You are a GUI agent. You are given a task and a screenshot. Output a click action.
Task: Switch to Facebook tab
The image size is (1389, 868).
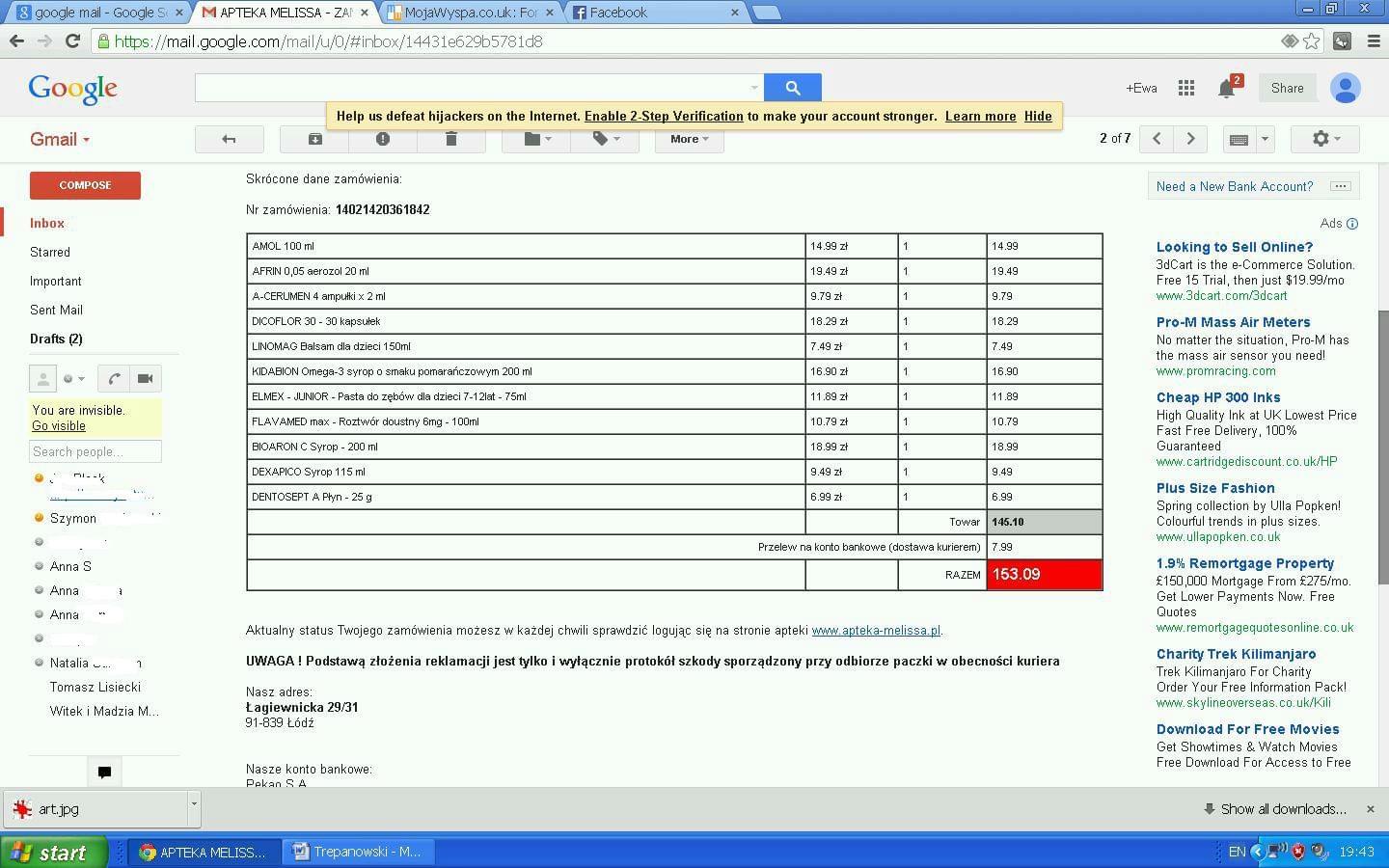coord(655,13)
